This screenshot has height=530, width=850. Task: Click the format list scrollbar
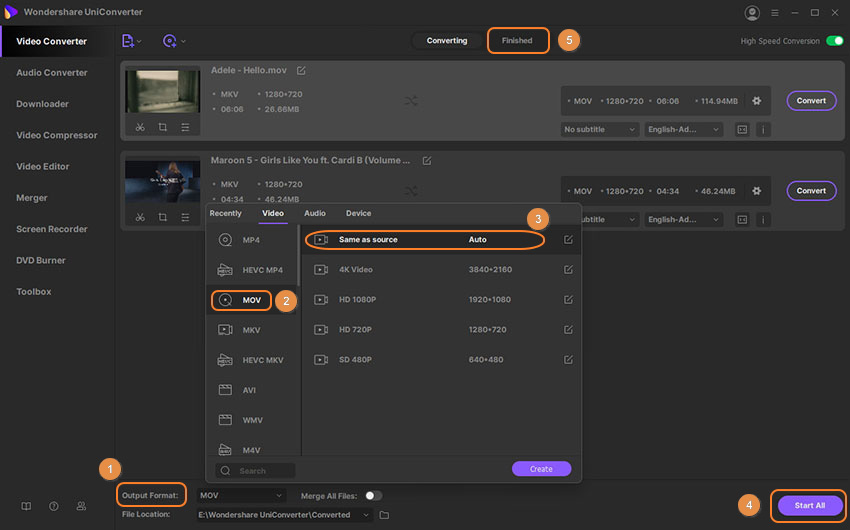[298, 256]
